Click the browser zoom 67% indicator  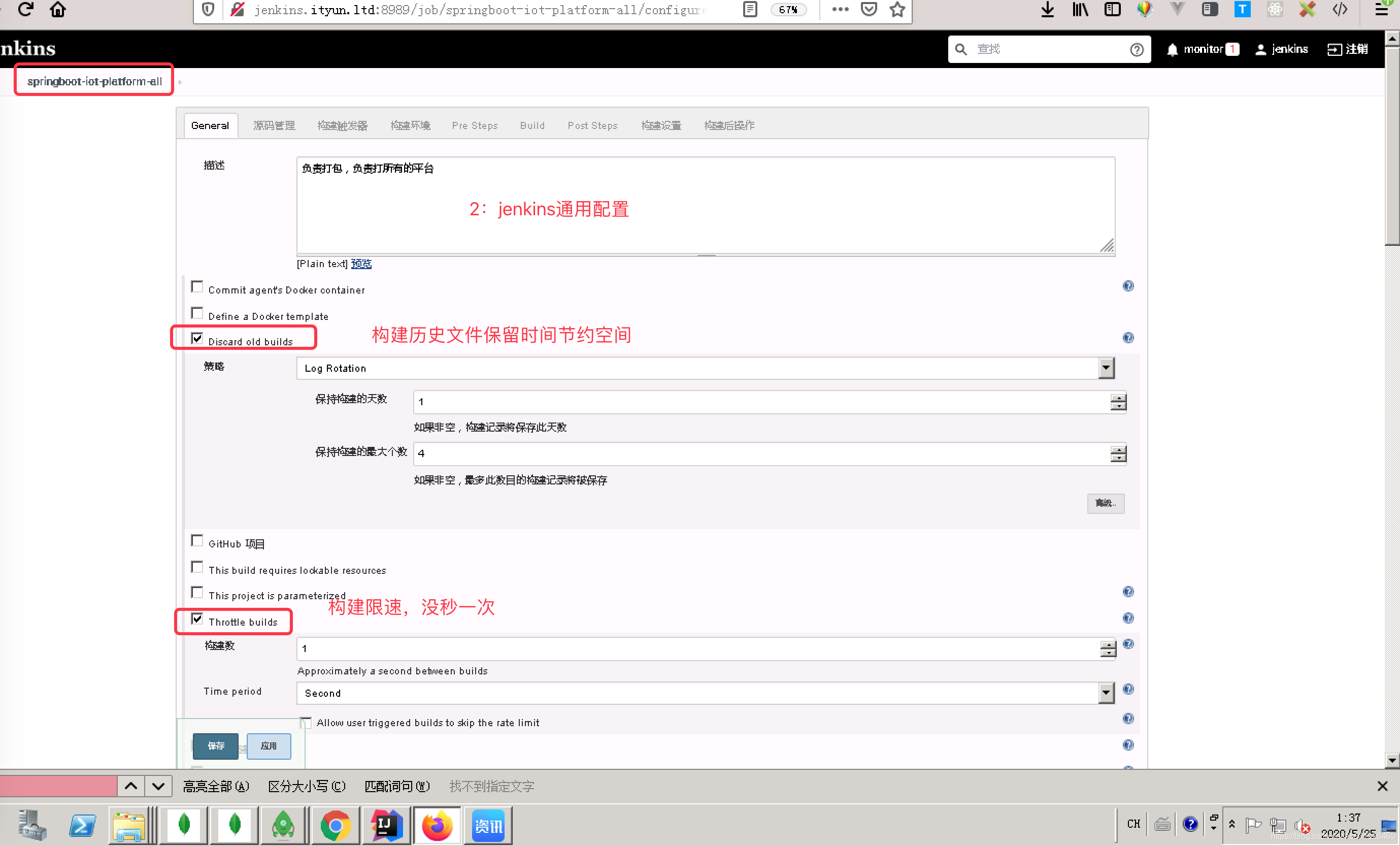pos(788,10)
